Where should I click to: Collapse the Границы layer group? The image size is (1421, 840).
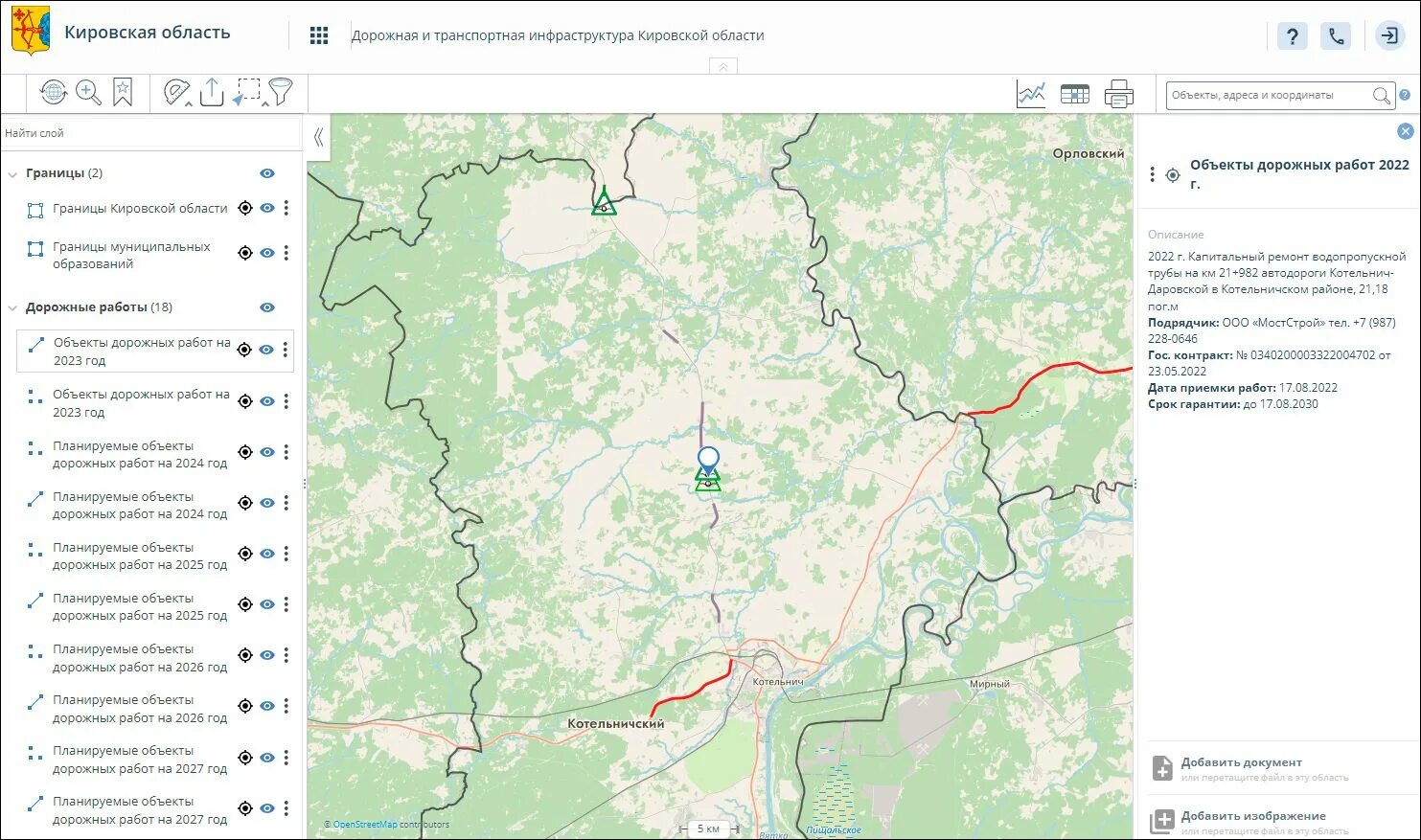tap(12, 173)
